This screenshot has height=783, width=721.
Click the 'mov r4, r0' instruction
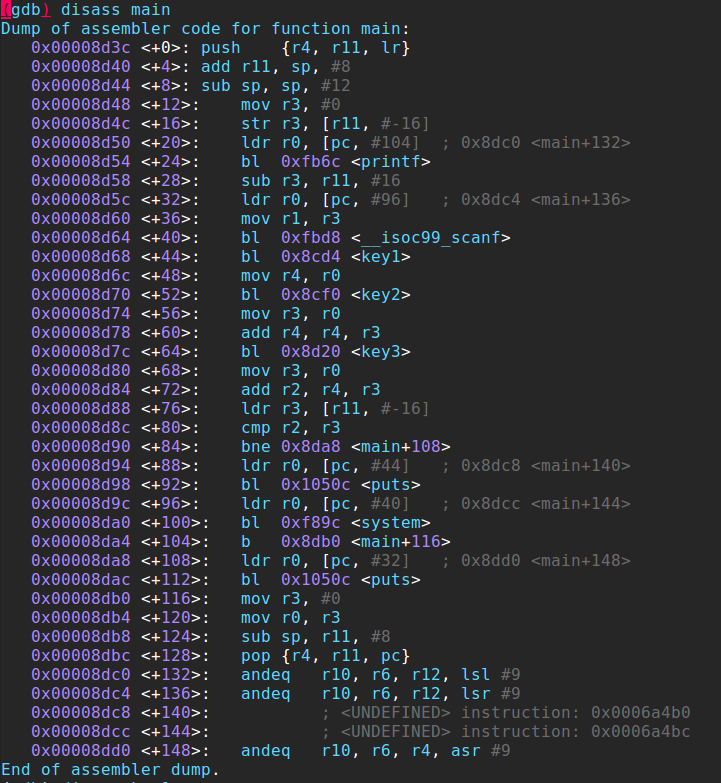(x=291, y=275)
